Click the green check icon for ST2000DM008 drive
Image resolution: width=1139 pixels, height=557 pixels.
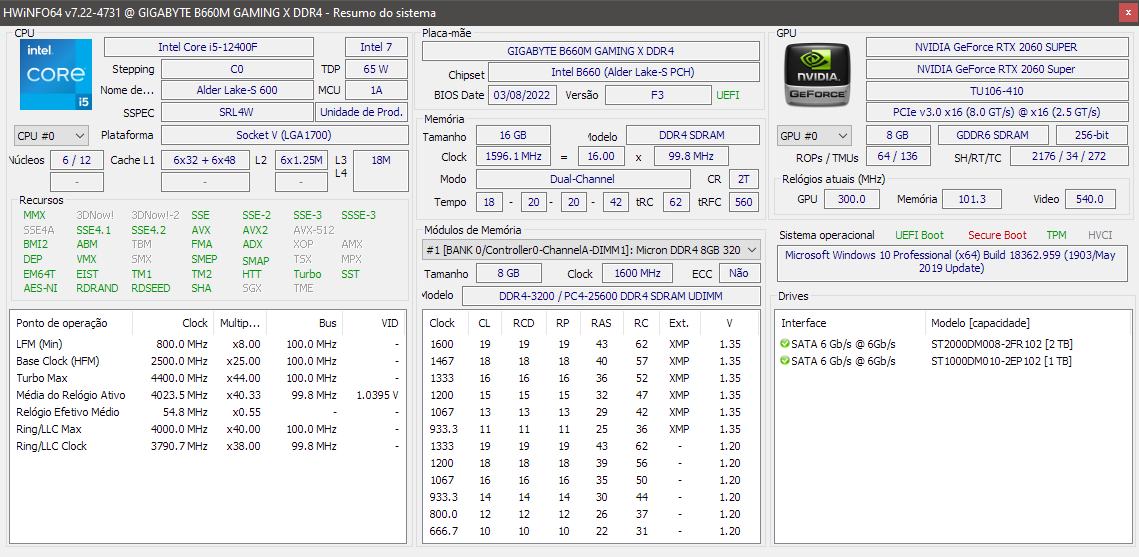[785, 343]
